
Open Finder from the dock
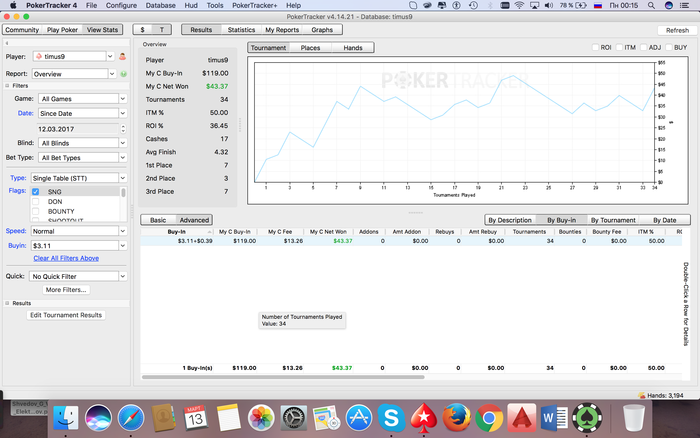66,418
